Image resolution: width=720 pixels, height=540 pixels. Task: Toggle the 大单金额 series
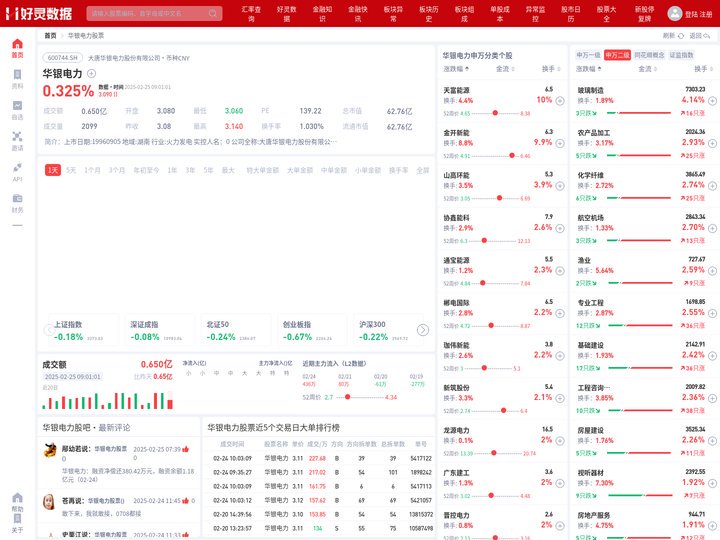click(300, 170)
